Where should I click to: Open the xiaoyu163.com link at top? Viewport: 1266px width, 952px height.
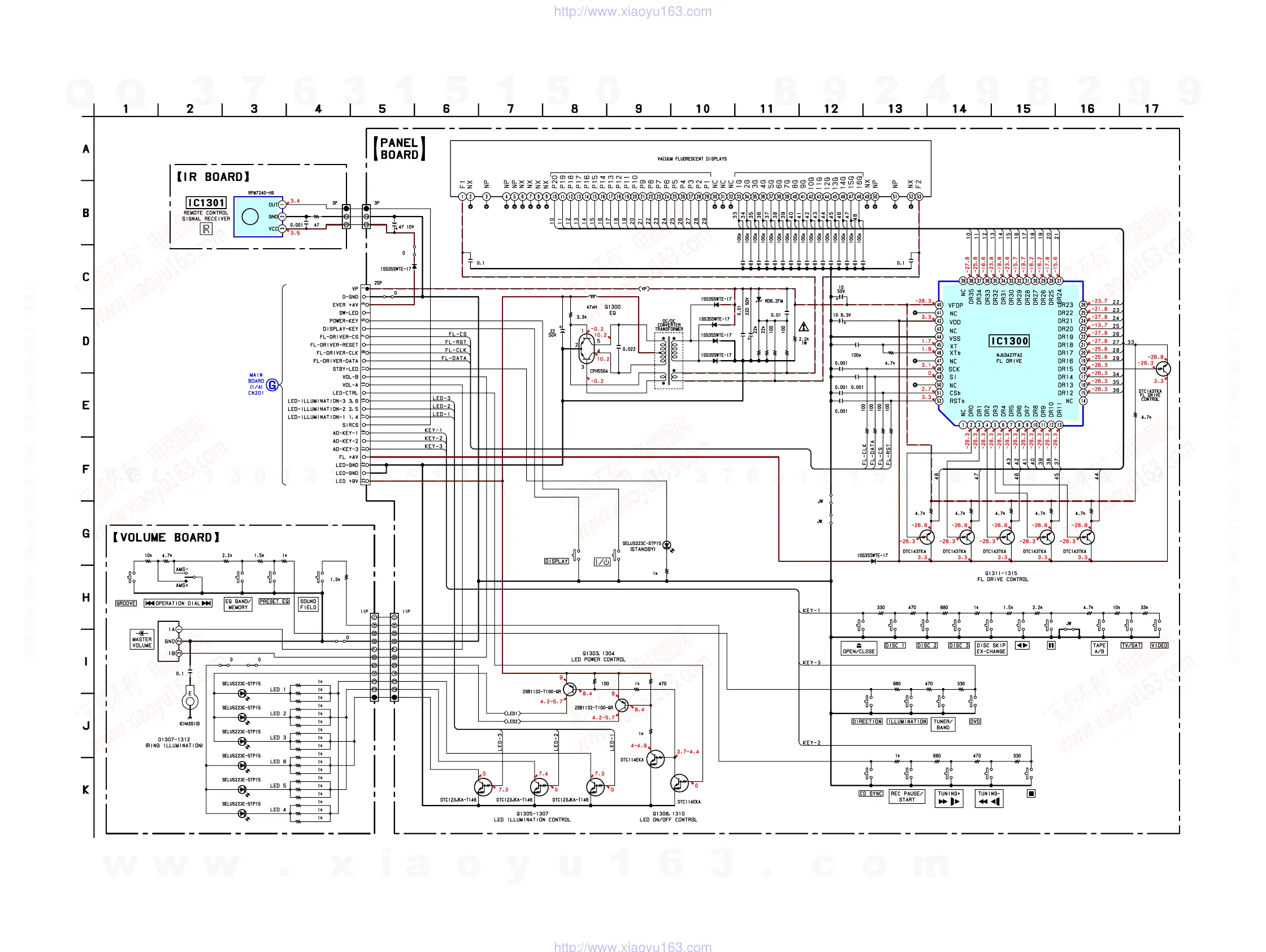(632, 11)
